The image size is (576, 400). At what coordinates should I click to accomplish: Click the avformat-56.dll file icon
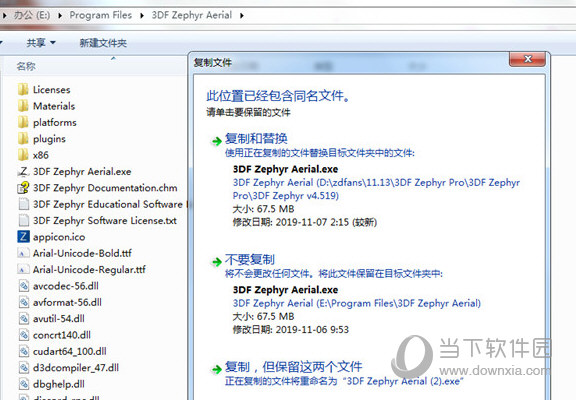[24, 302]
